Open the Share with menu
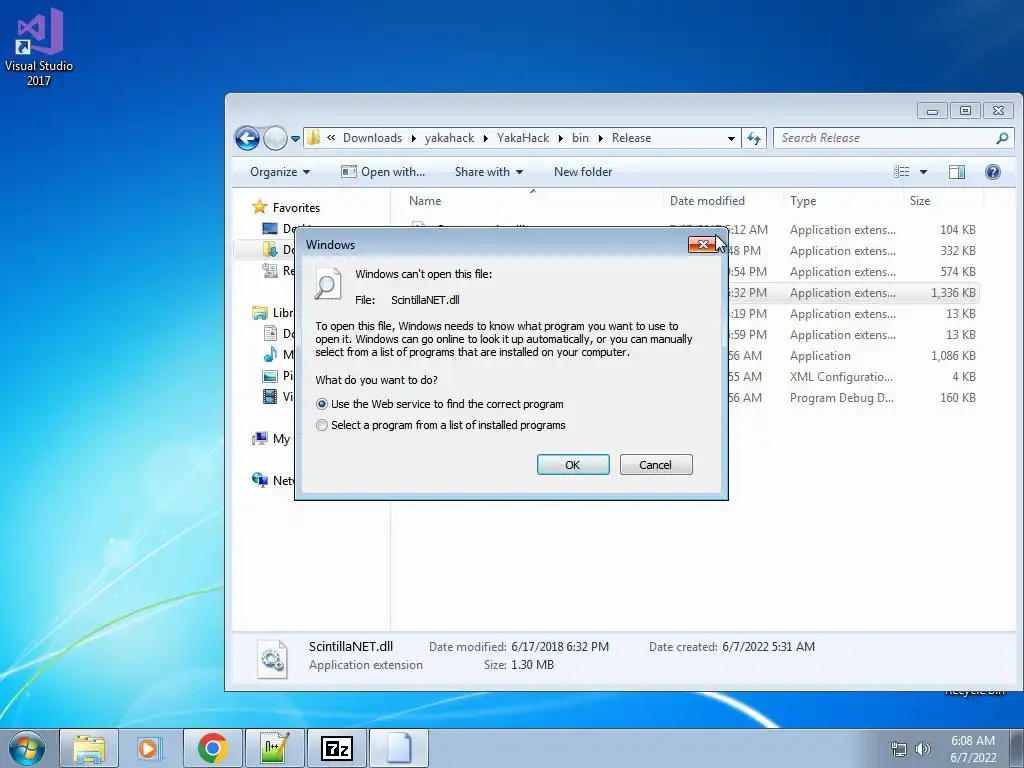 [x=488, y=172]
